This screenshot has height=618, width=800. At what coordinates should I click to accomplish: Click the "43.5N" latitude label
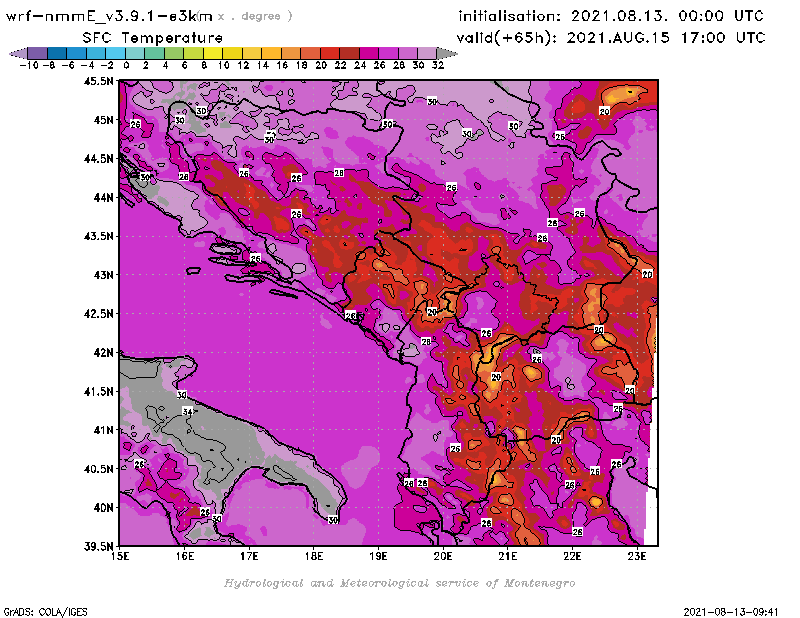point(98,236)
